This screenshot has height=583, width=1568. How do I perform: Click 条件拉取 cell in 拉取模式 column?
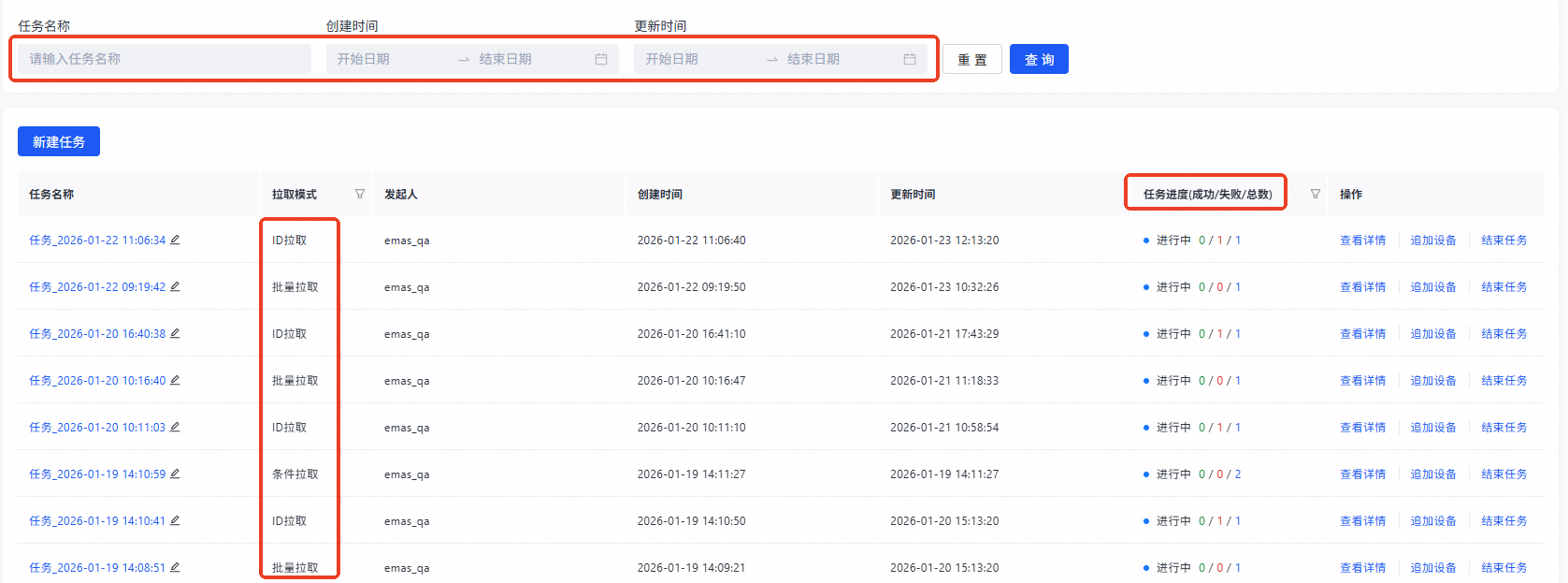[295, 474]
